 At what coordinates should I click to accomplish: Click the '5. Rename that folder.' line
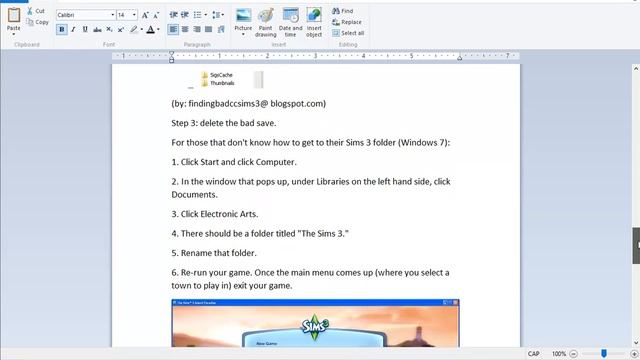[x=214, y=253]
